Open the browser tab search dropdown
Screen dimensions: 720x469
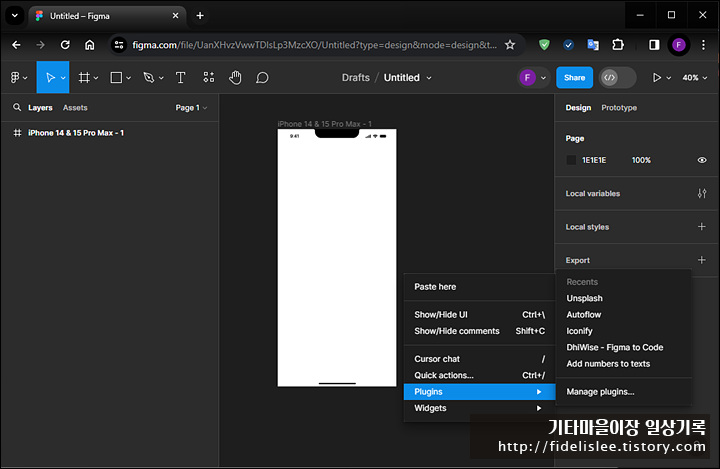pyautogui.click(x=15, y=16)
